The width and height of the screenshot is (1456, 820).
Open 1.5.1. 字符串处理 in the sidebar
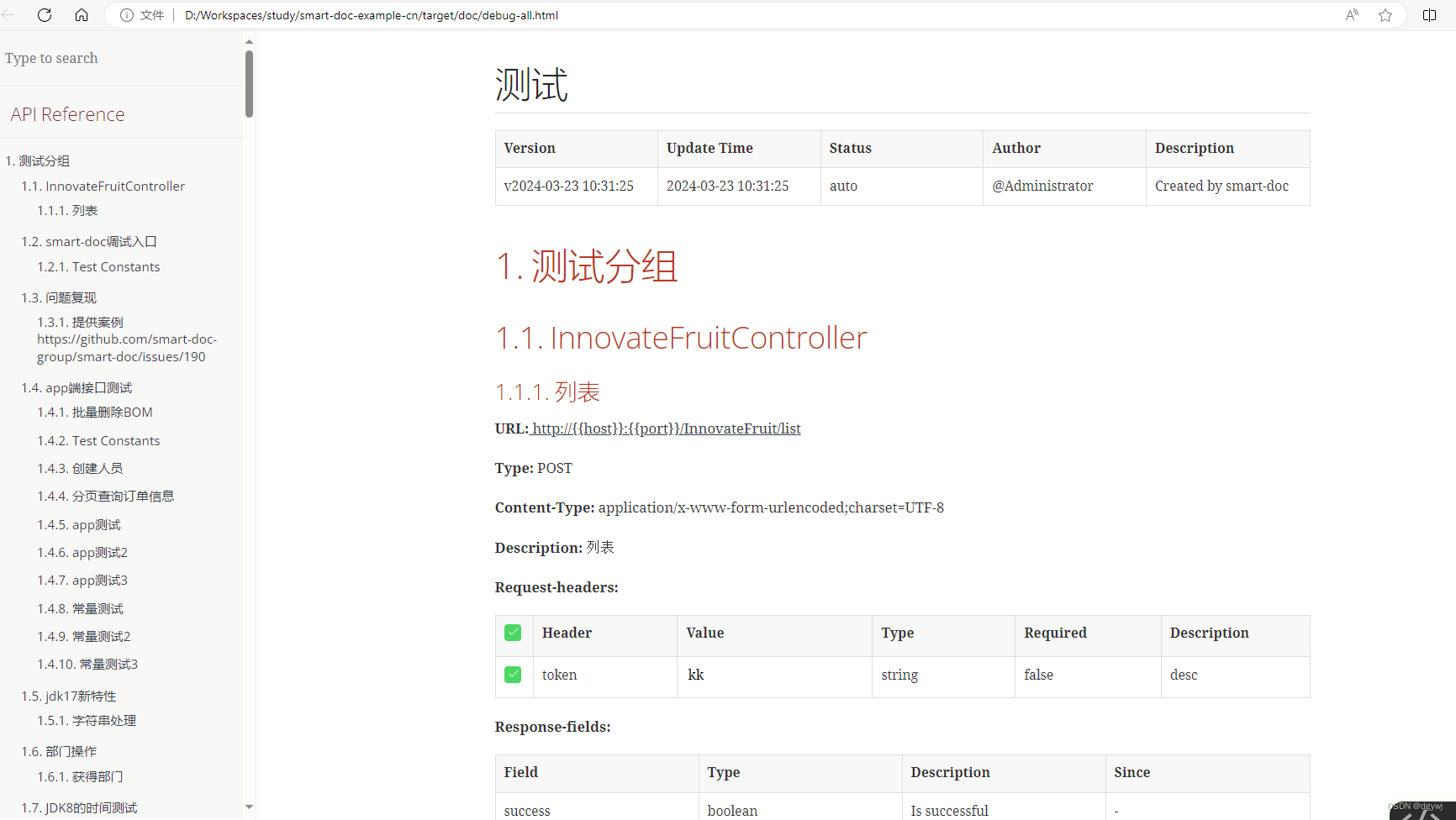tap(87, 720)
